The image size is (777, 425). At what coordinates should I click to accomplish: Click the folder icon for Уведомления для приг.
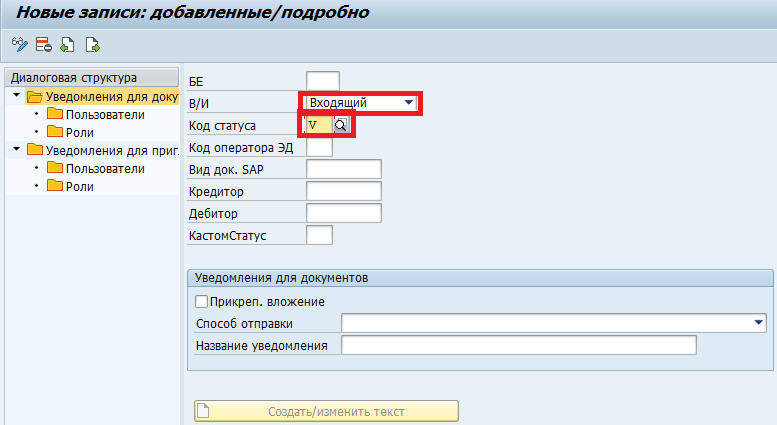[x=35, y=151]
